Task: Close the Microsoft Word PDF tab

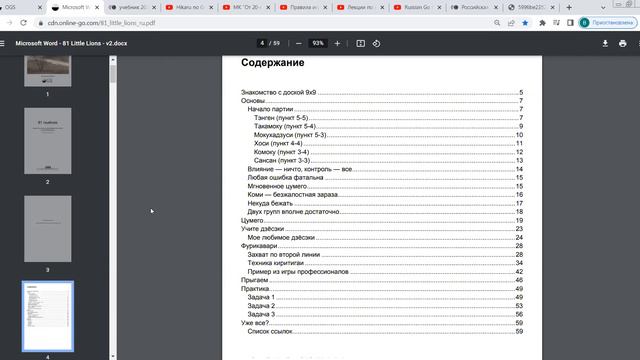Action: click(97, 7)
